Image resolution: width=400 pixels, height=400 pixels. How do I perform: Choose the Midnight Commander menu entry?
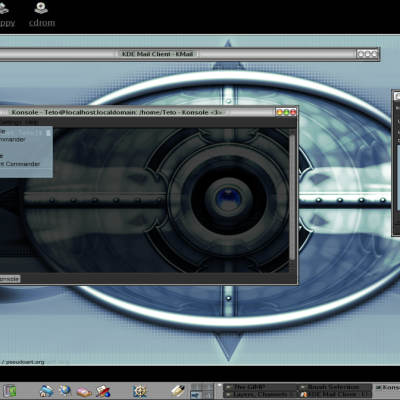click(x=26, y=139)
